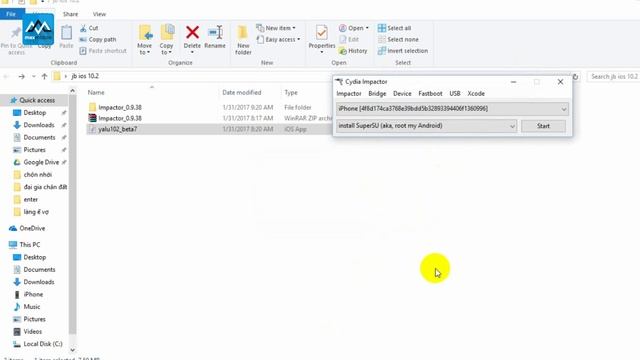Click the Copy path button
The image size is (640, 360).
98,40
